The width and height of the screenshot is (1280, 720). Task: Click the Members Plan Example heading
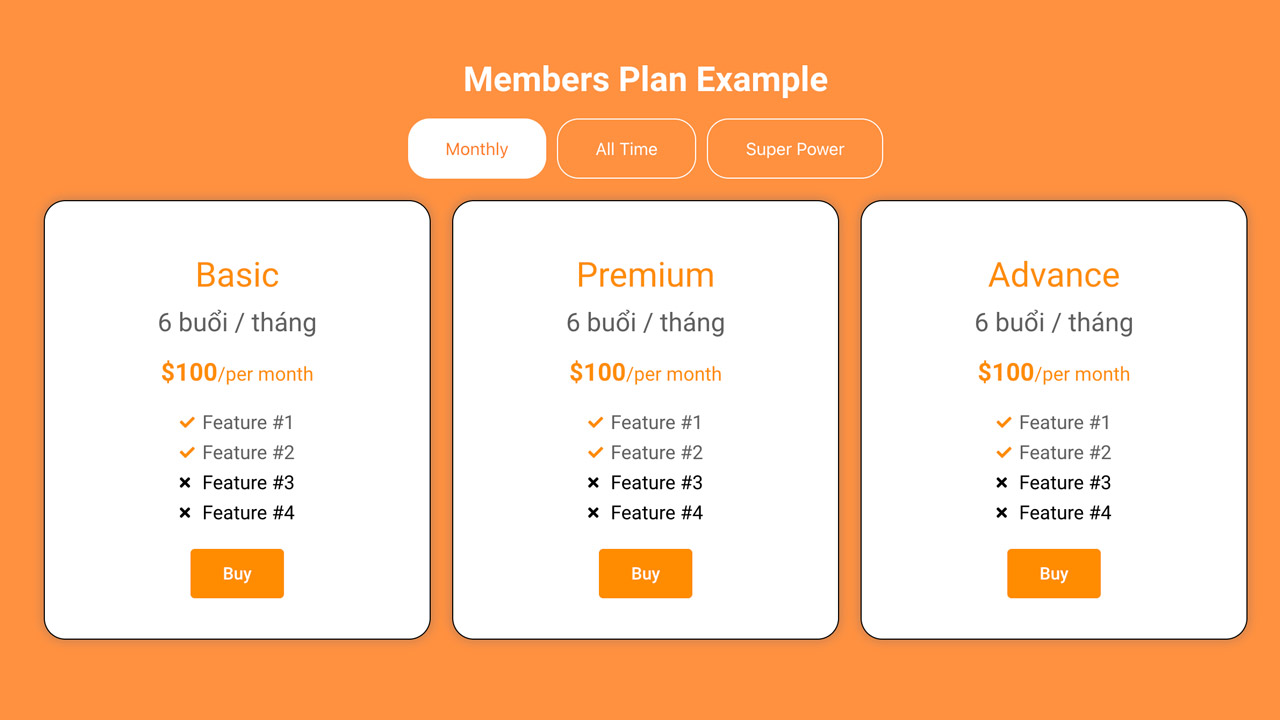(645, 79)
